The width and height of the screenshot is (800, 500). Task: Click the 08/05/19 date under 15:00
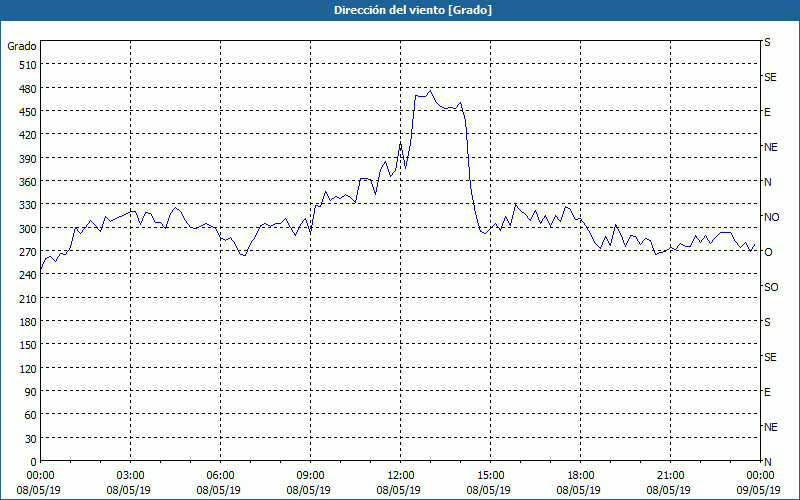pyautogui.click(x=488, y=490)
